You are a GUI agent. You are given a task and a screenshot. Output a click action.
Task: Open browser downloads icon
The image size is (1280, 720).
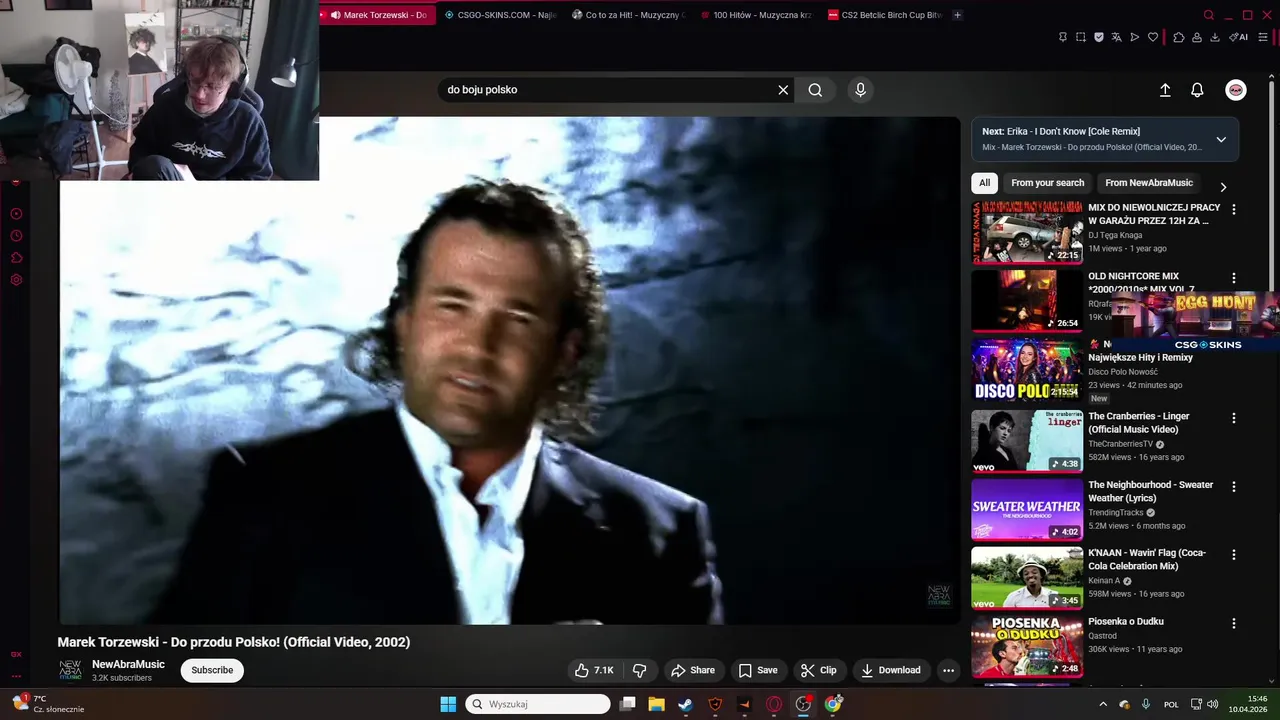(1214, 37)
